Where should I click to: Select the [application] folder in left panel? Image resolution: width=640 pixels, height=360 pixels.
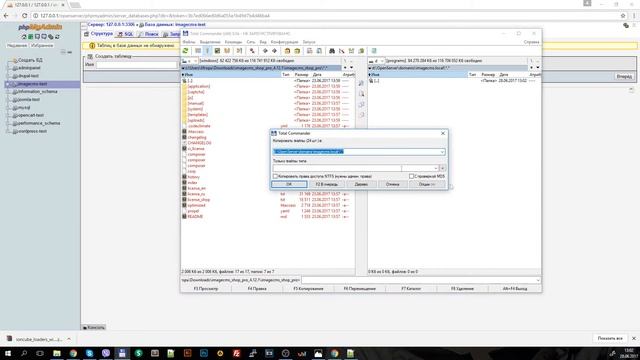tap(199, 87)
